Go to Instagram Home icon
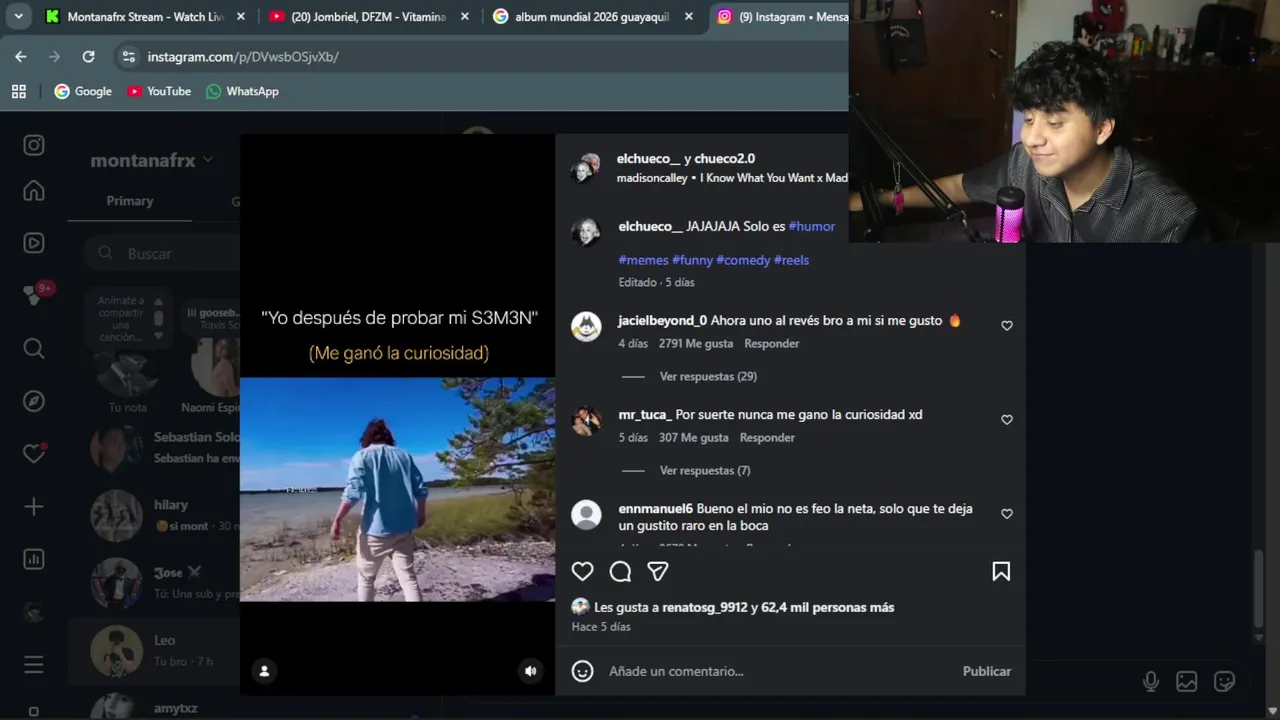The width and height of the screenshot is (1280, 720). 34,191
